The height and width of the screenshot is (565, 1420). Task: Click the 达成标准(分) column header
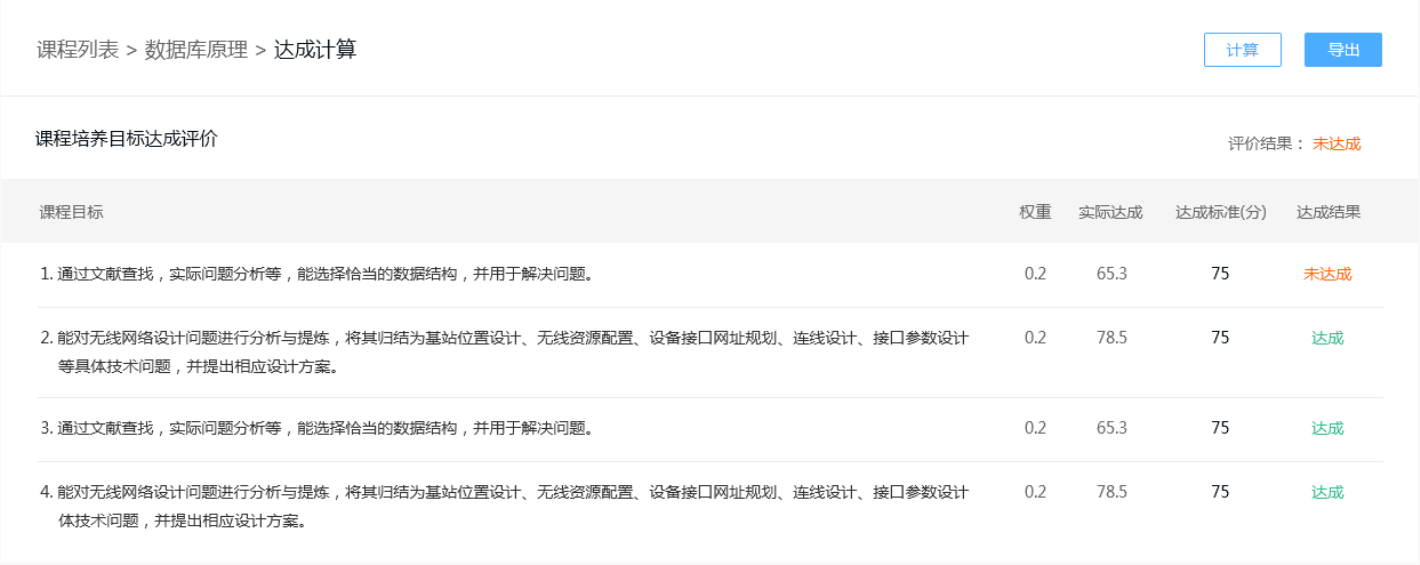(1220, 212)
